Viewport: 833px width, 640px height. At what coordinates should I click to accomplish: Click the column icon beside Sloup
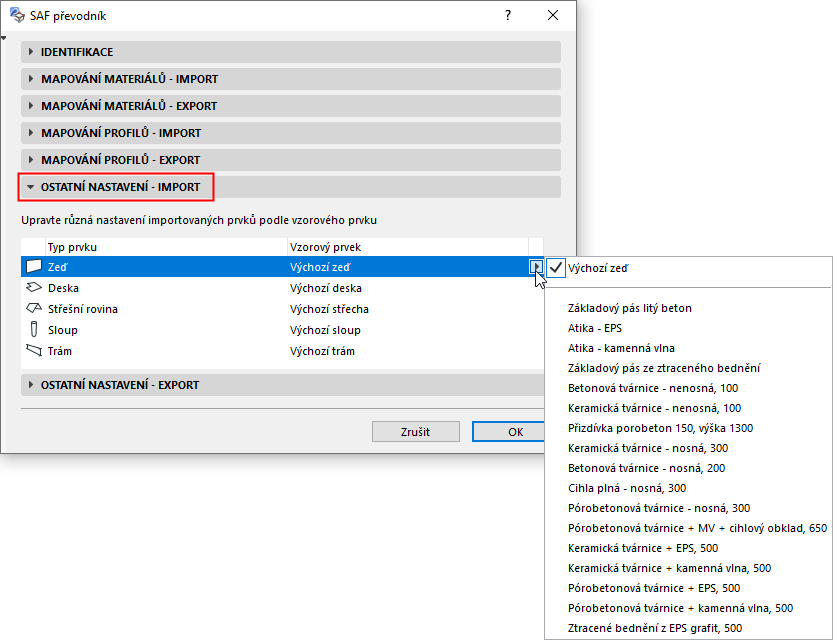[x=34, y=329]
